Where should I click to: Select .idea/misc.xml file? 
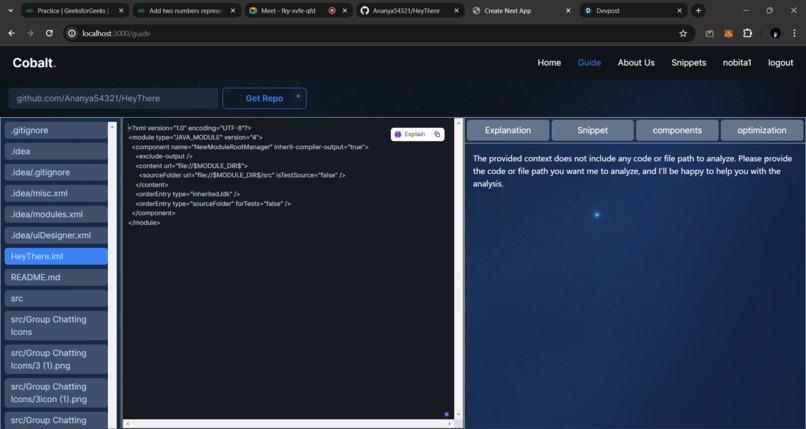tap(56, 194)
